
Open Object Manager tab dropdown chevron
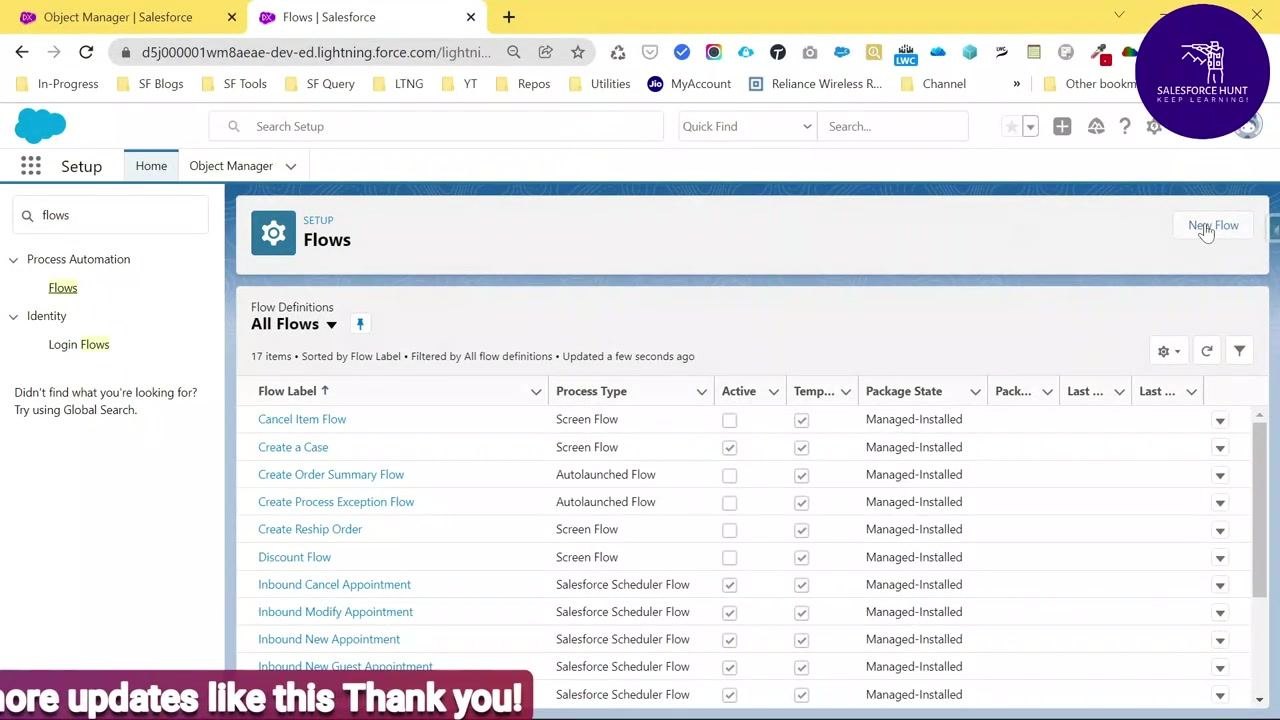[x=291, y=166]
